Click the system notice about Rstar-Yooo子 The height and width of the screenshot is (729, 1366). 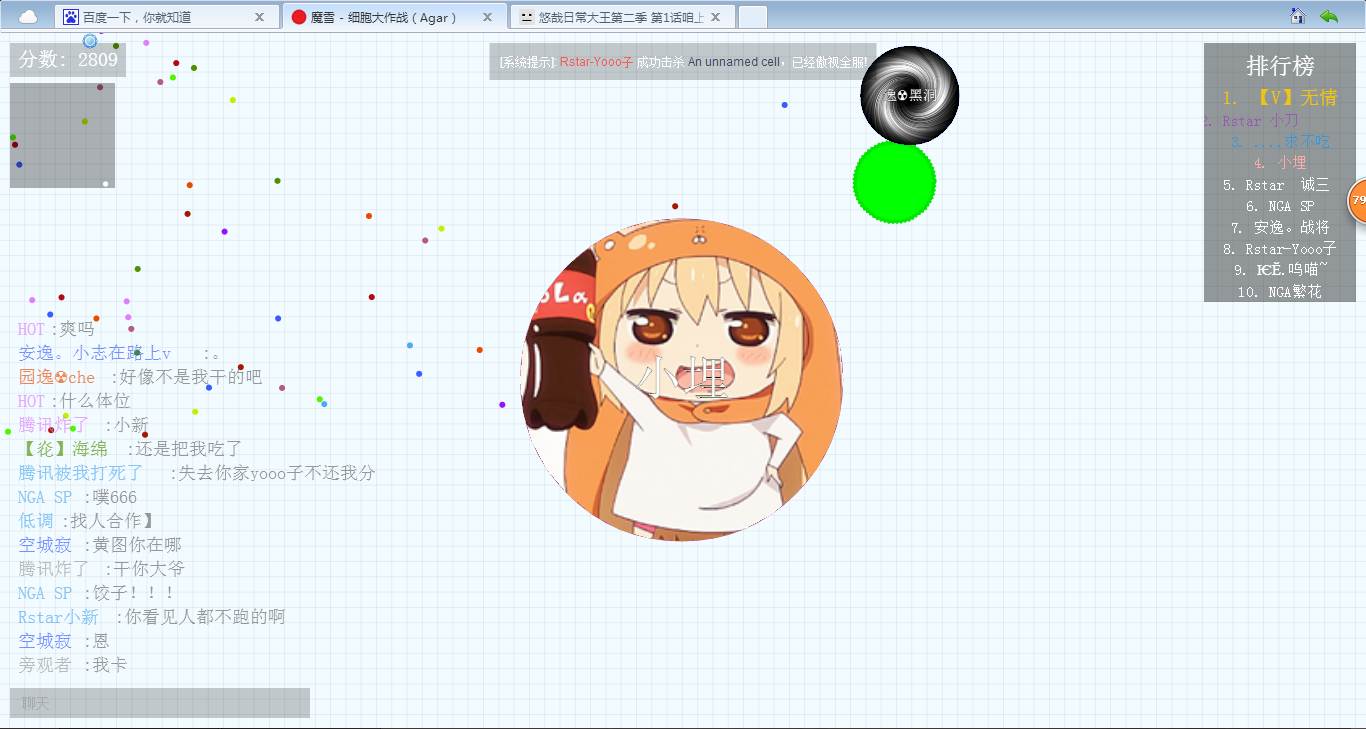click(683, 62)
